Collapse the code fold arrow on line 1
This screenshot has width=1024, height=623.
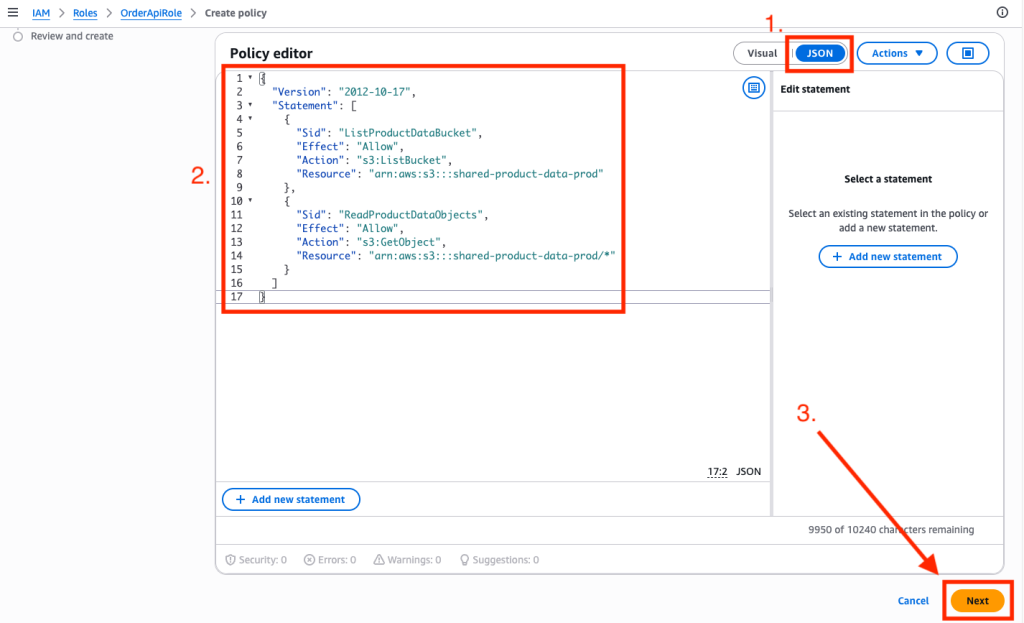pos(250,78)
